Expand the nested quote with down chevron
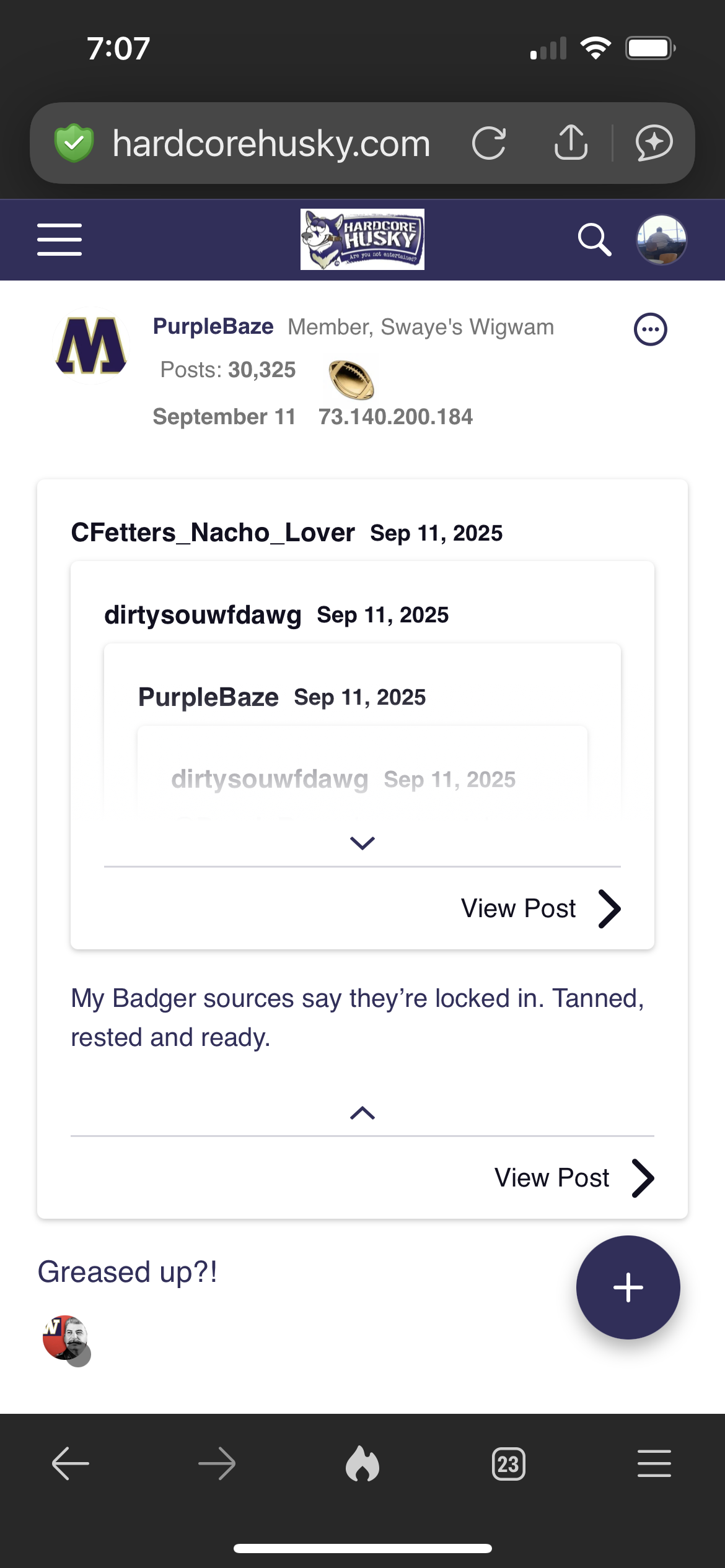 (x=362, y=843)
